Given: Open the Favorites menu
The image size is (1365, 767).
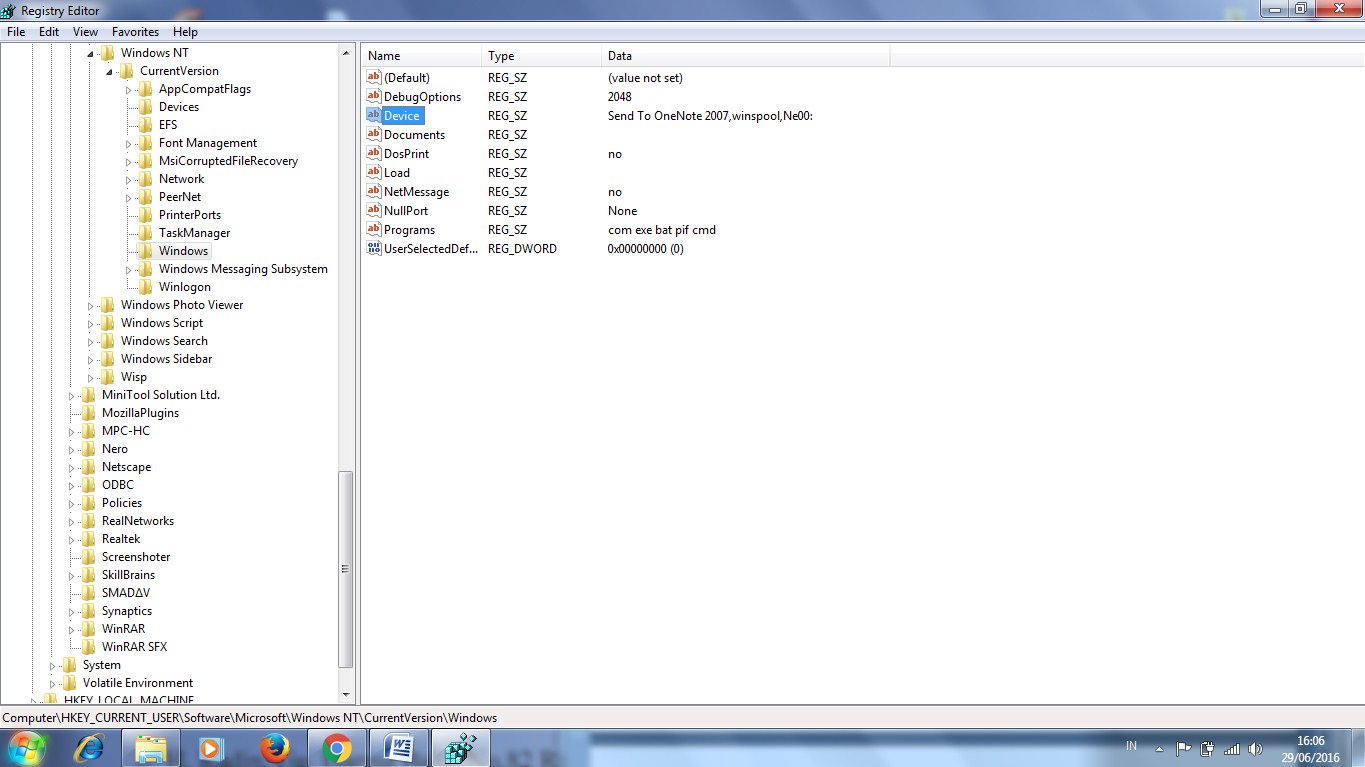Looking at the screenshot, I should [x=135, y=32].
